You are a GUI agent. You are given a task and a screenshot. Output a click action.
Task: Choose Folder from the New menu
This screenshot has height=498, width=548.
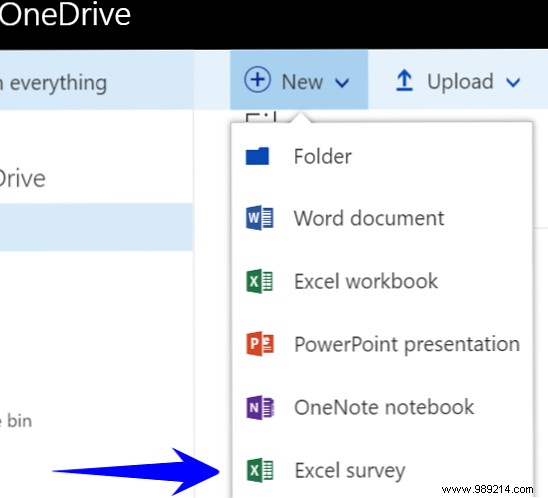(x=382, y=156)
